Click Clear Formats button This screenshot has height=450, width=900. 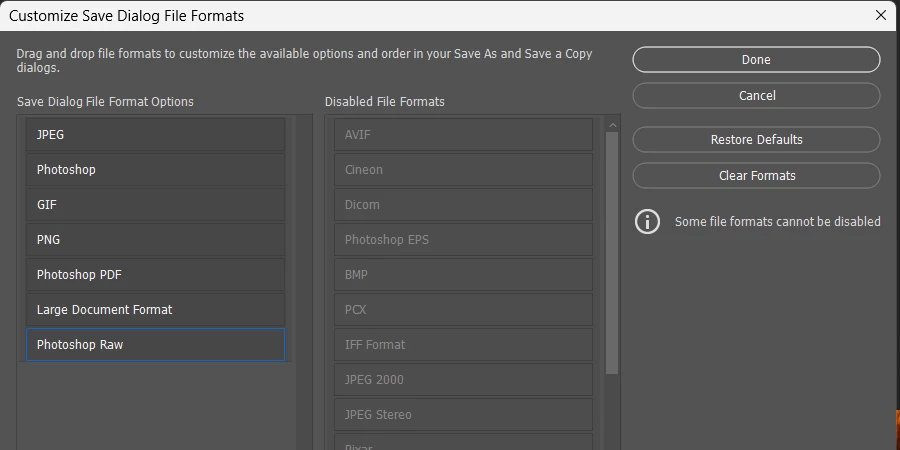[x=756, y=176]
